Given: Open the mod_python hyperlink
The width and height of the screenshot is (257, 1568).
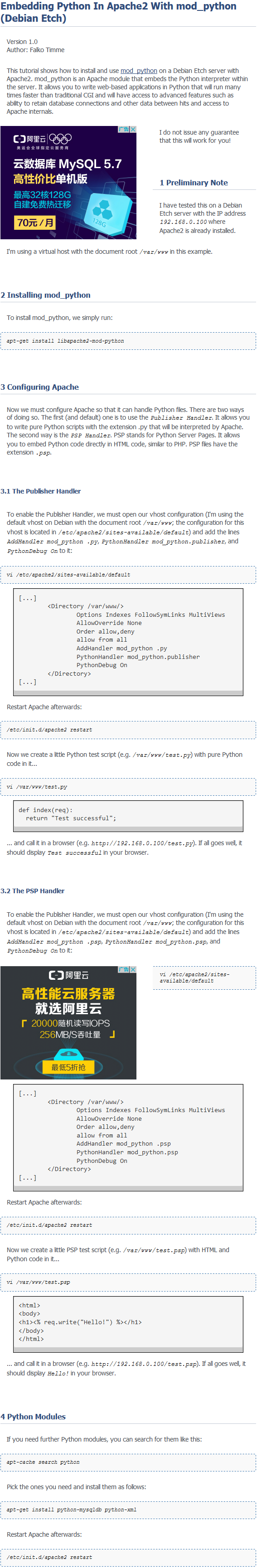Looking at the screenshot, I should point(139,71).
